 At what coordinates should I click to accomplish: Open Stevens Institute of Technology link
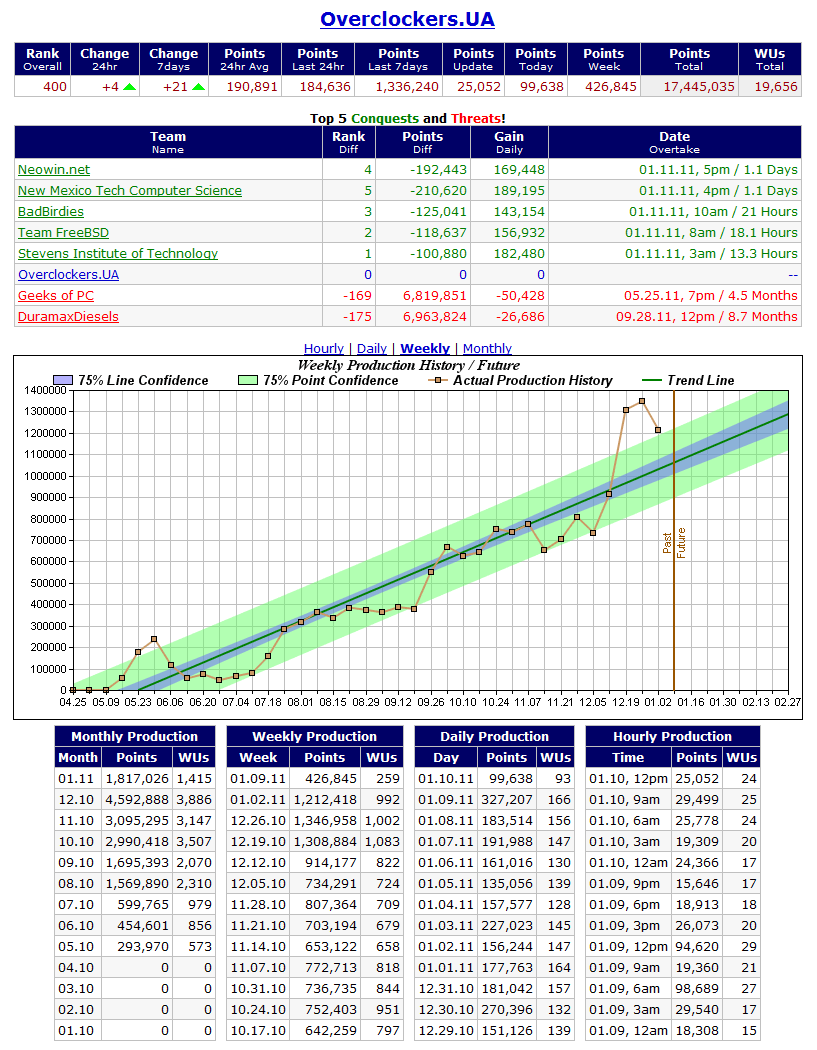coord(118,253)
